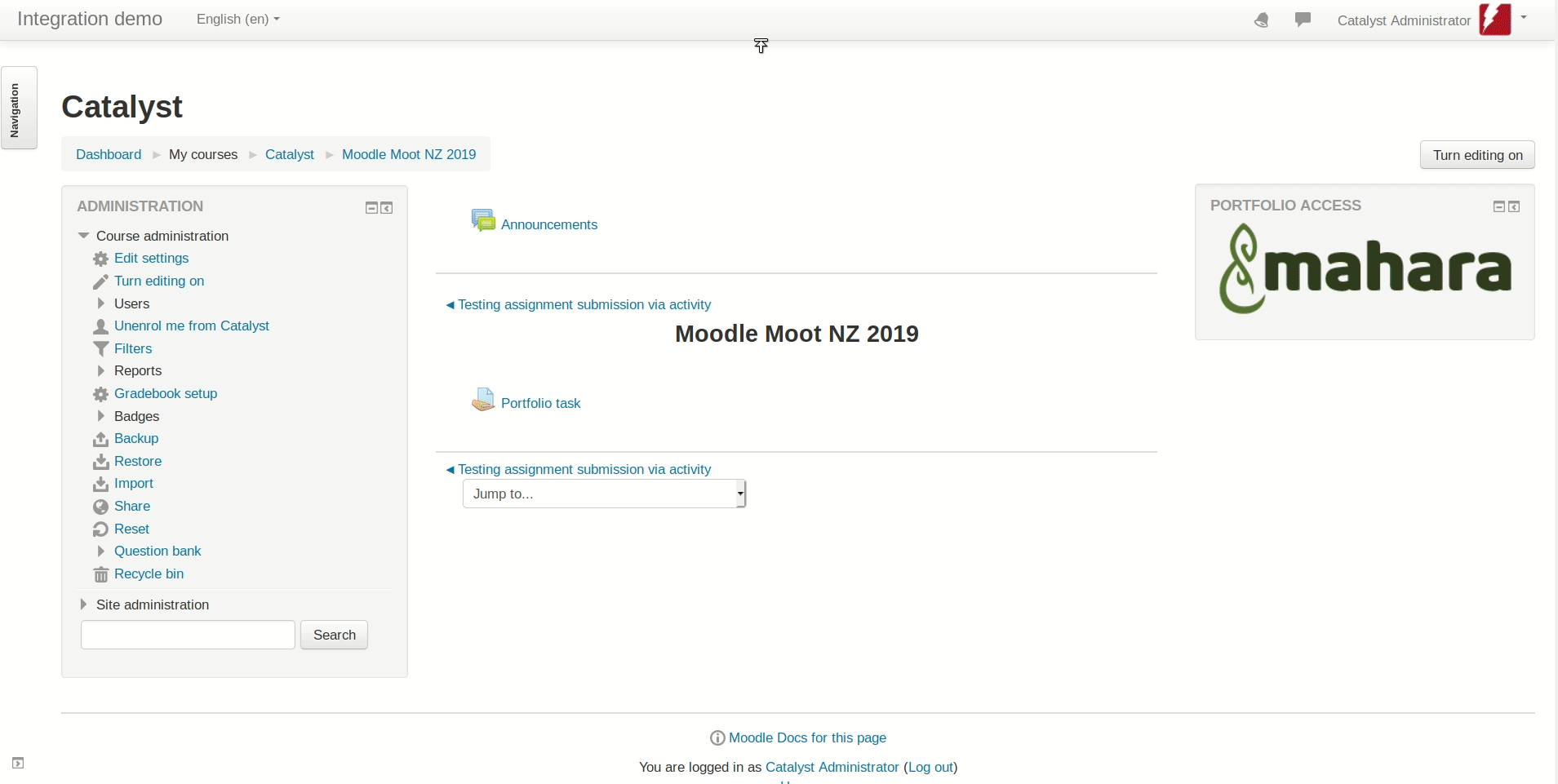Dock the Portfolio access block
Image resolution: width=1558 pixels, height=784 pixels.
[x=1515, y=207]
